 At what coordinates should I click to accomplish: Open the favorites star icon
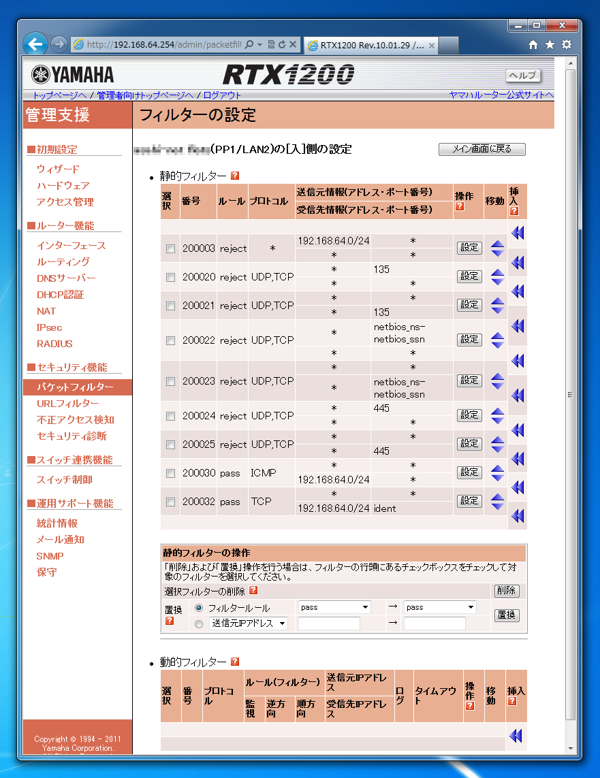[x=549, y=45]
